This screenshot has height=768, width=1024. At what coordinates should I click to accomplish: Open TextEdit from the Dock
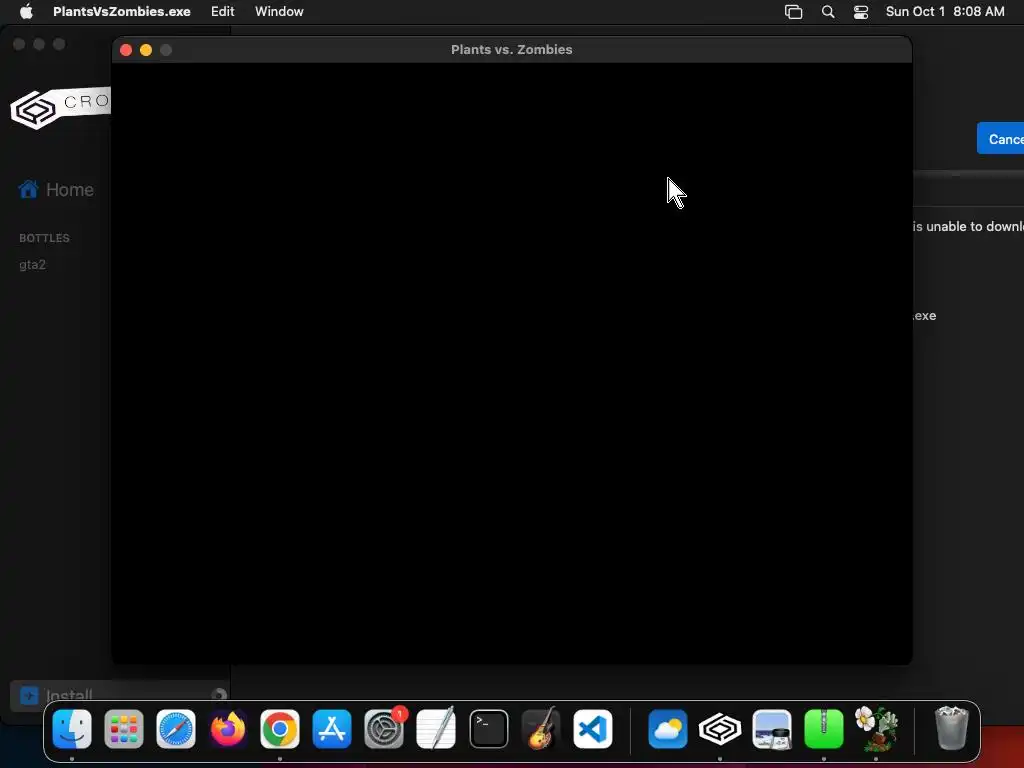(436, 729)
